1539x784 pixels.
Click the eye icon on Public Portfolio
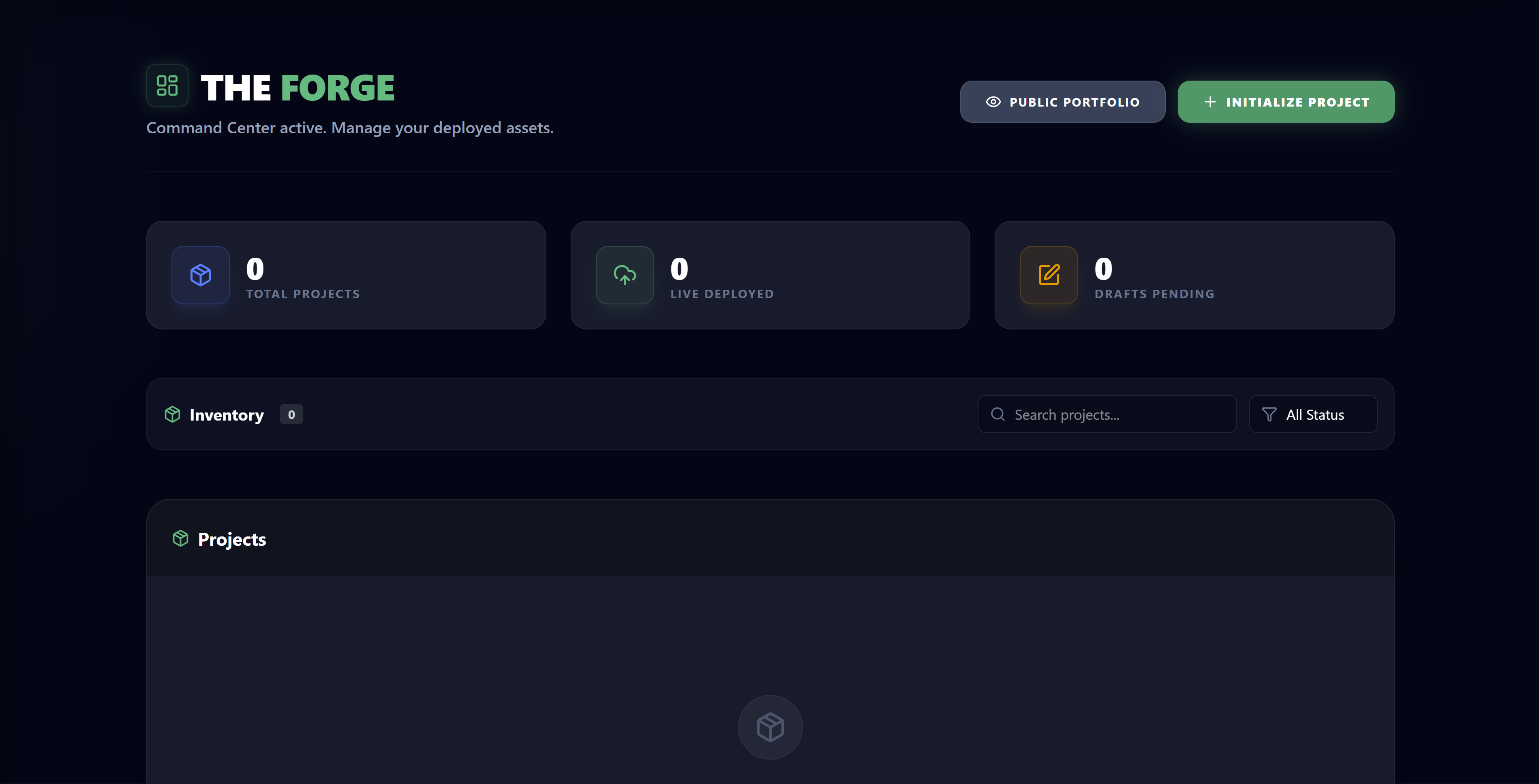(993, 102)
